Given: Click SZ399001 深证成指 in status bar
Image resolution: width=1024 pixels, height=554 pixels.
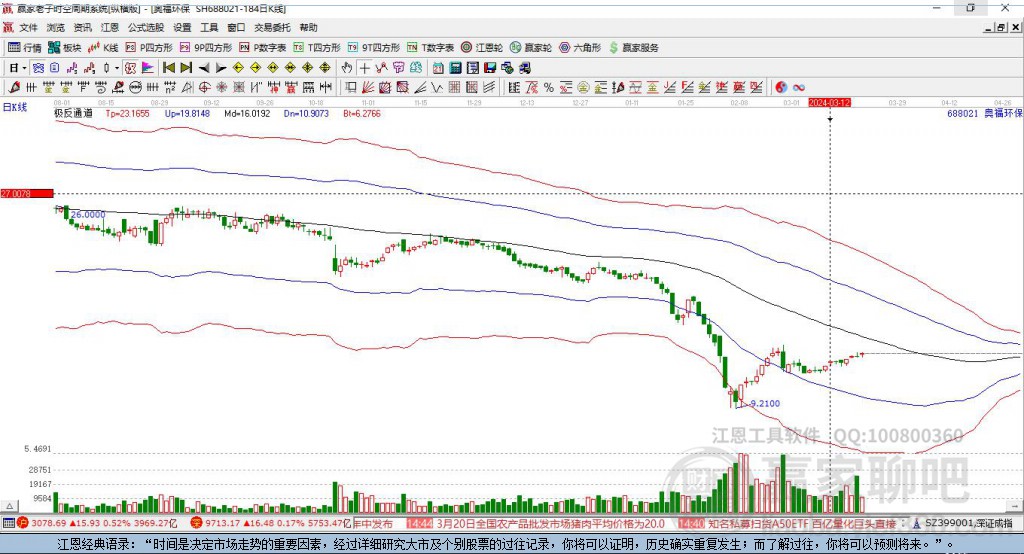Looking at the screenshot, I should [x=963, y=523].
